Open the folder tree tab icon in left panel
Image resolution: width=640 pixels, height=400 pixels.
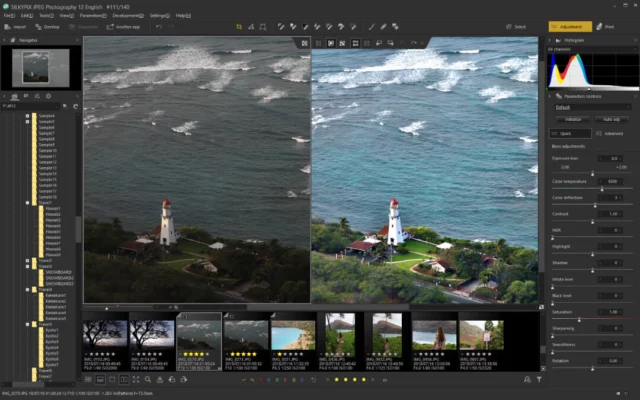click(x=15, y=96)
